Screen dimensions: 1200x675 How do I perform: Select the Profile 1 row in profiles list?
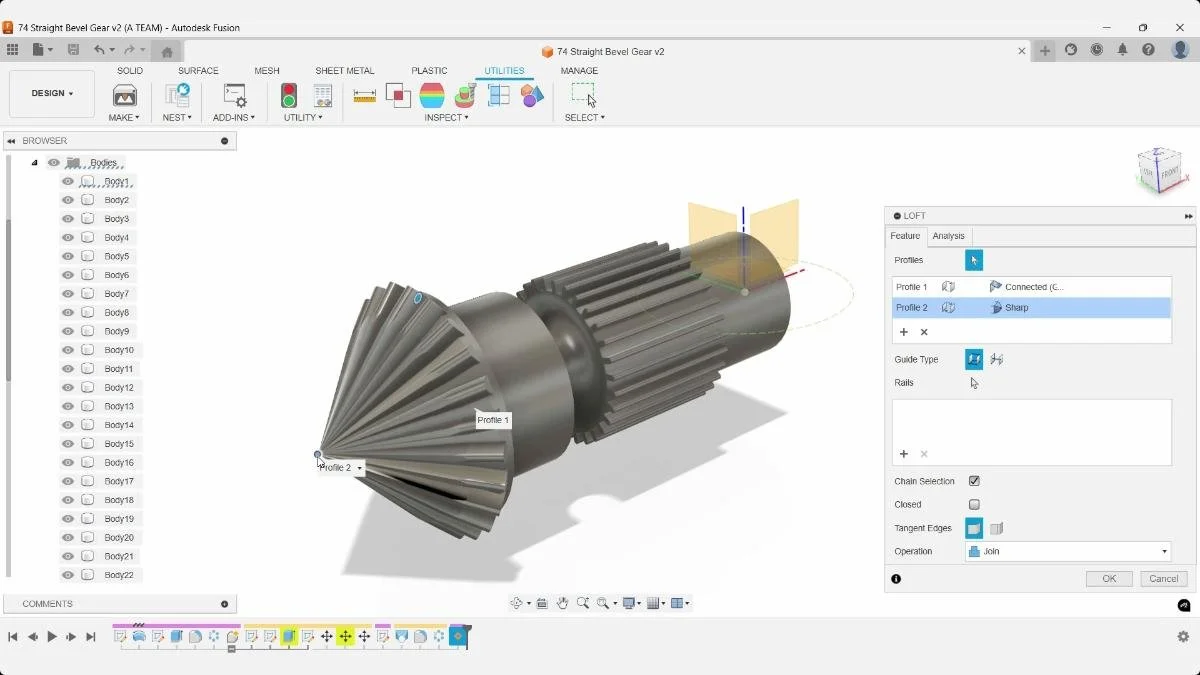coord(1031,287)
